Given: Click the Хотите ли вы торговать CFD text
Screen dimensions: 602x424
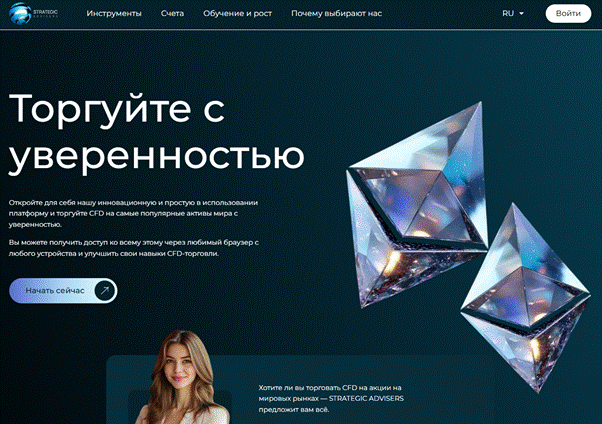Looking at the screenshot, I should [331, 399].
